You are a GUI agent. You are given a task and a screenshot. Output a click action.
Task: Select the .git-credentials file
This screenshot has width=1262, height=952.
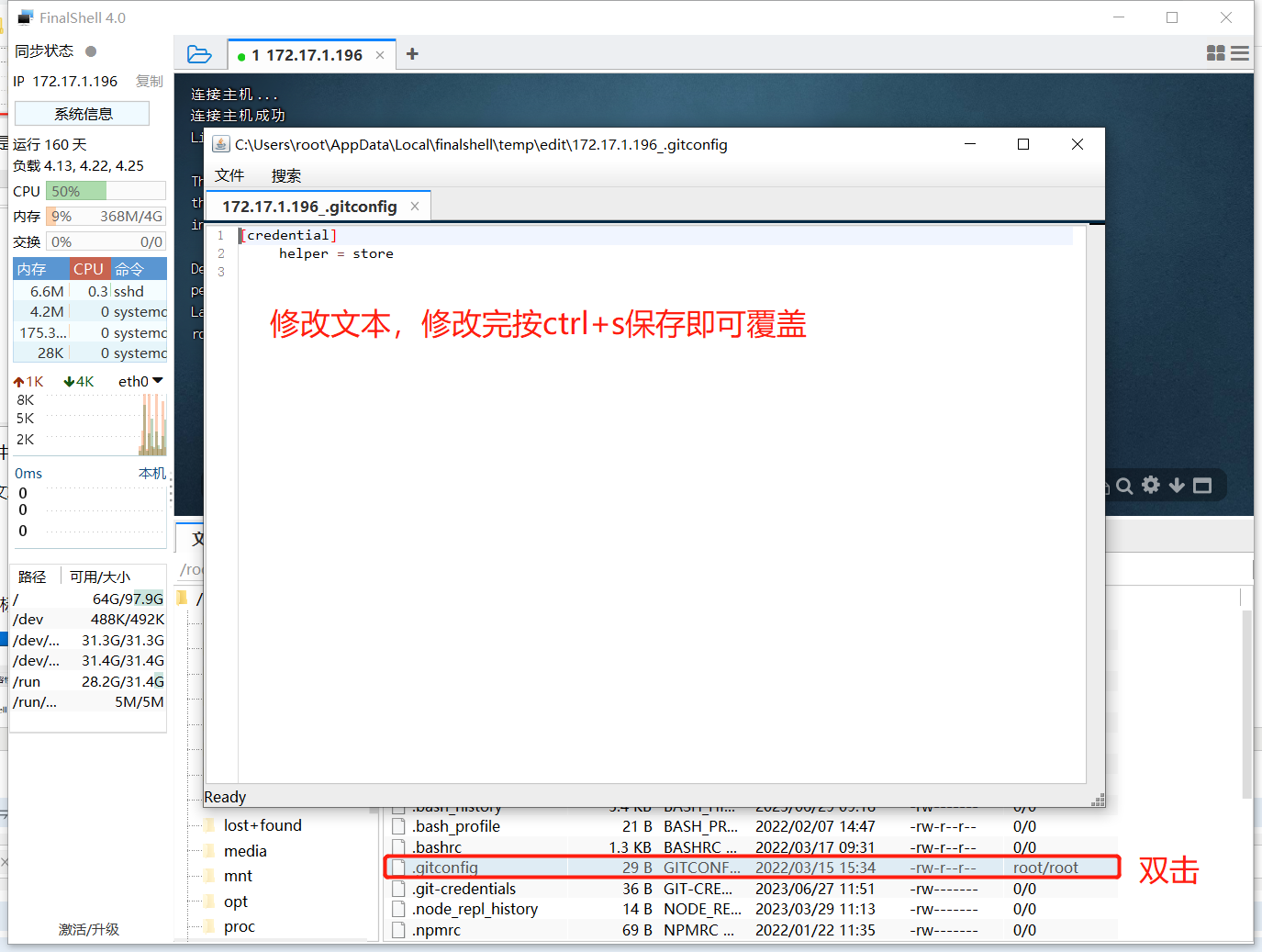(x=464, y=889)
